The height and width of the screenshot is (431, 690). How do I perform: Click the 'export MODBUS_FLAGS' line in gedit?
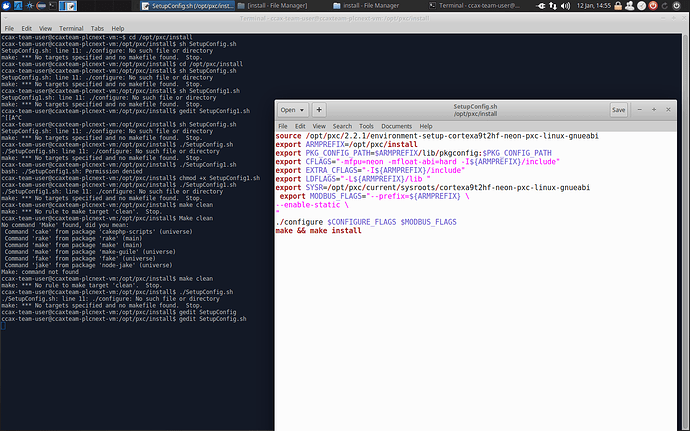pyautogui.click(x=374, y=196)
